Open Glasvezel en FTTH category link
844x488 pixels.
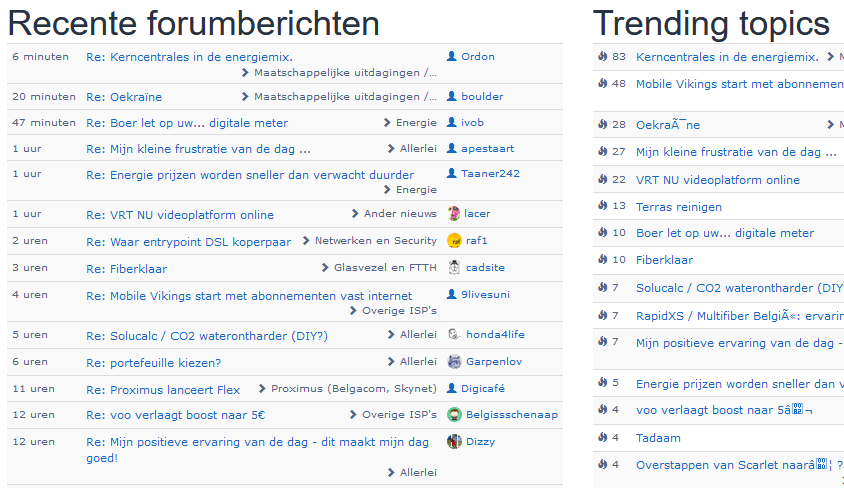(385, 268)
